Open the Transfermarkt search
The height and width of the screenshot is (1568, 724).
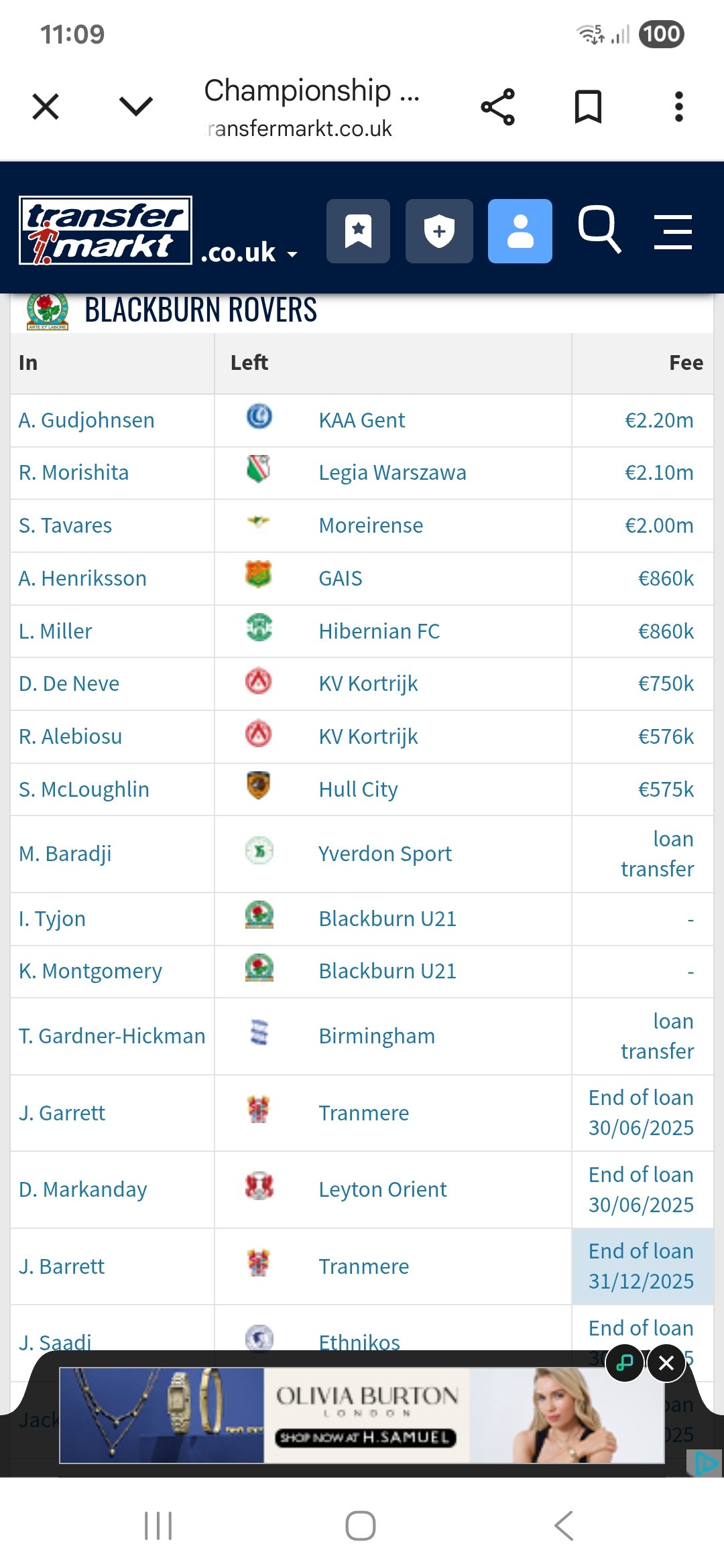[599, 230]
